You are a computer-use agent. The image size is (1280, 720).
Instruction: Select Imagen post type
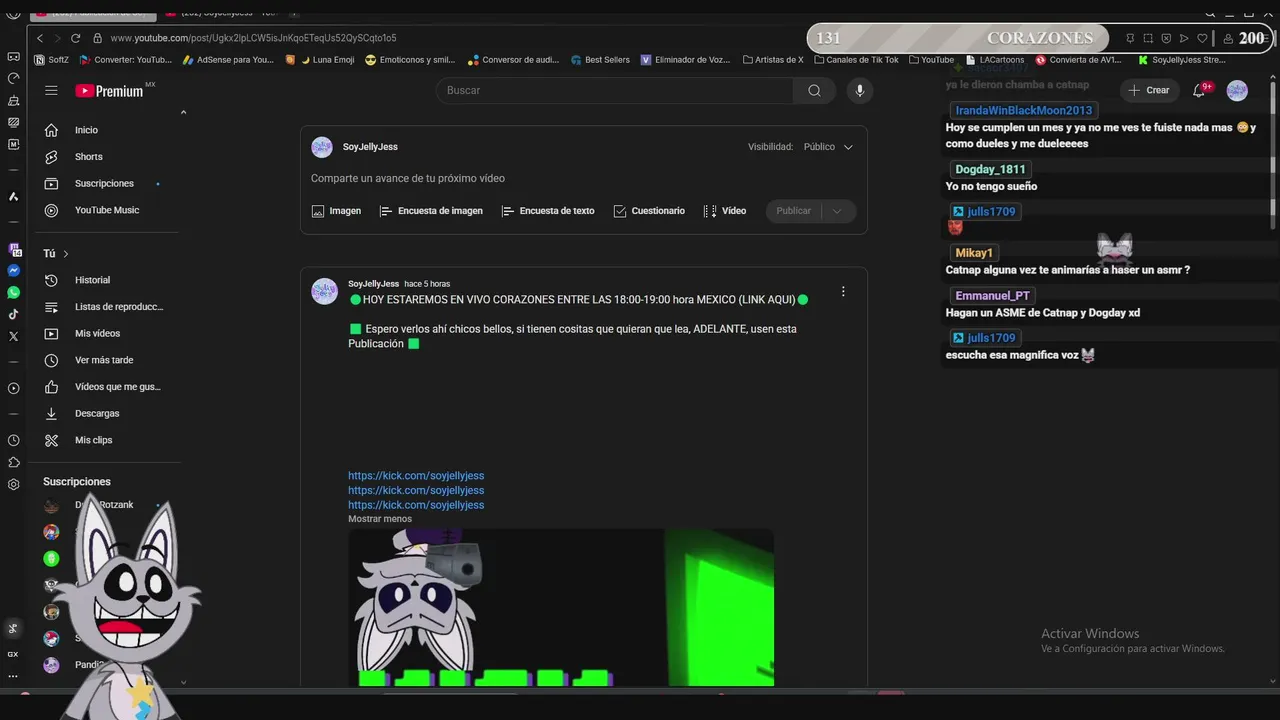point(336,211)
